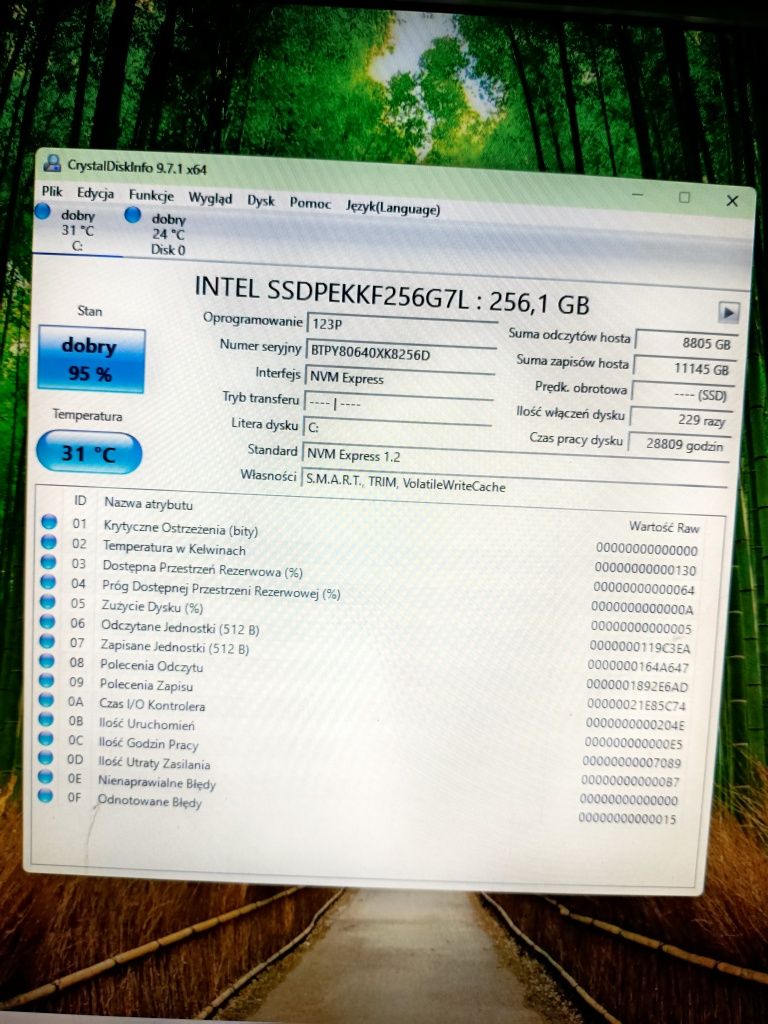Image resolution: width=768 pixels, height=1024 pixels.
Task: Click status icon for Temperatura w Kelwinach
Action: (48, 541)
